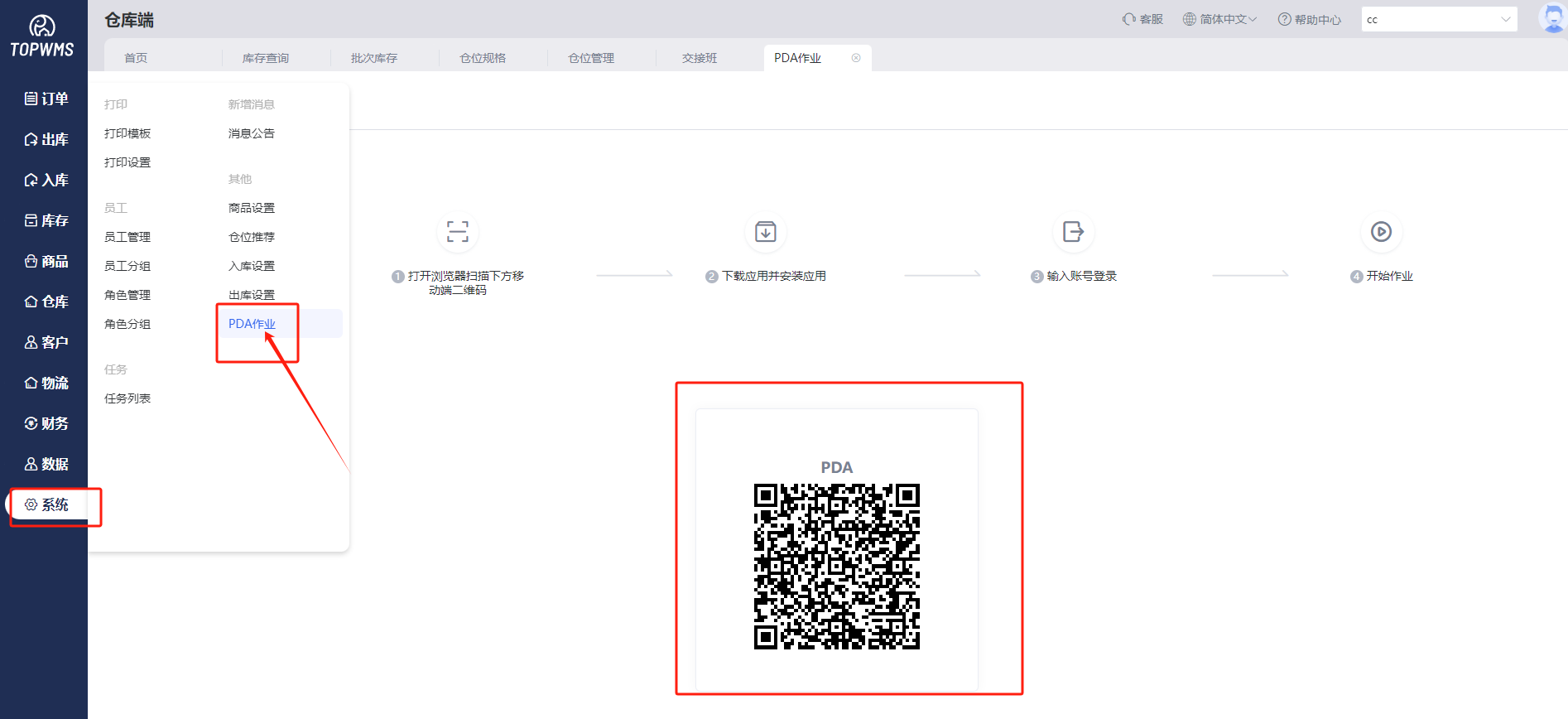
Task: Click step text 下载应用并安装应用
Action: 774,276
